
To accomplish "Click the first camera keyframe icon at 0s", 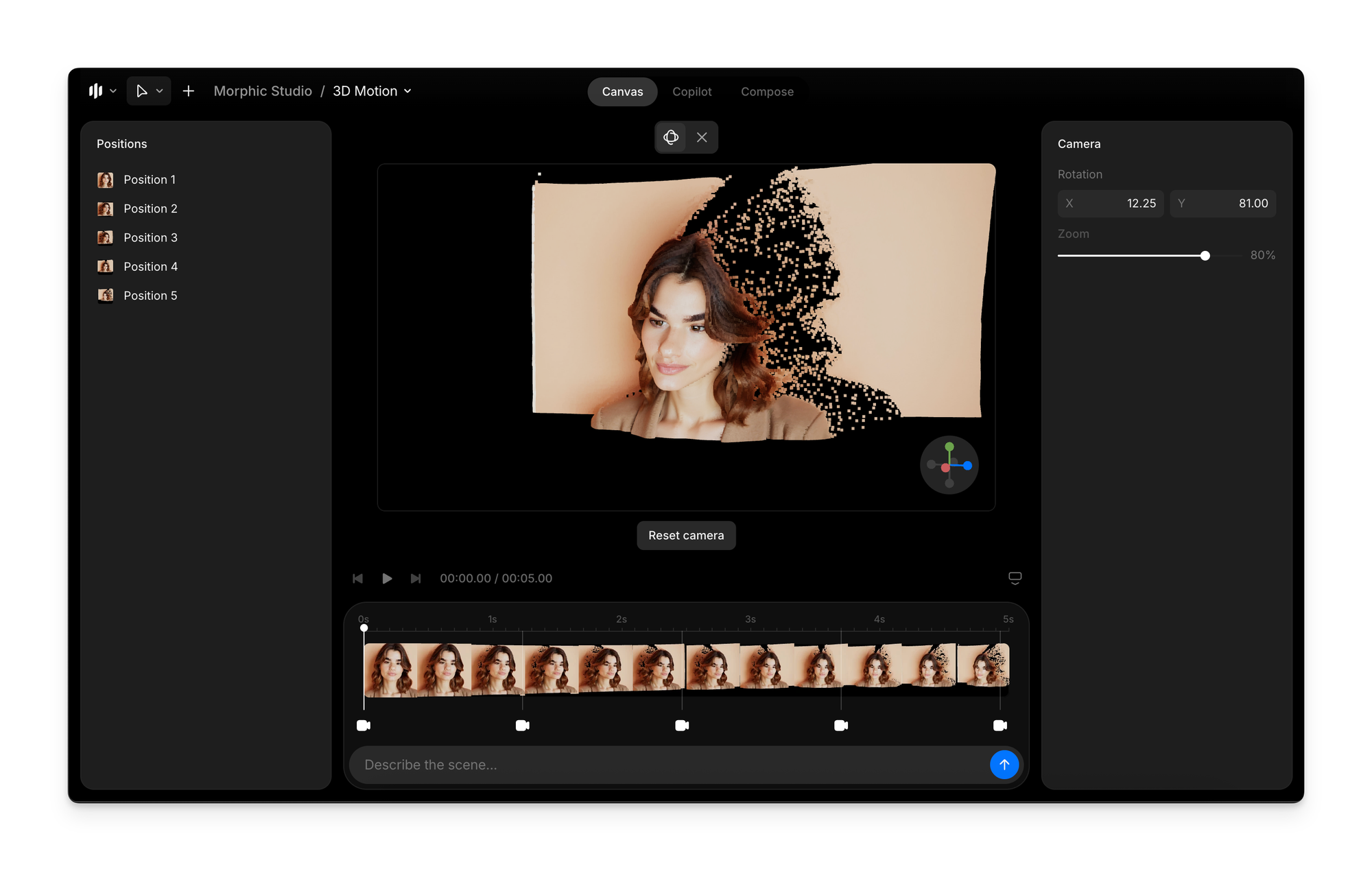I will 364,725.
